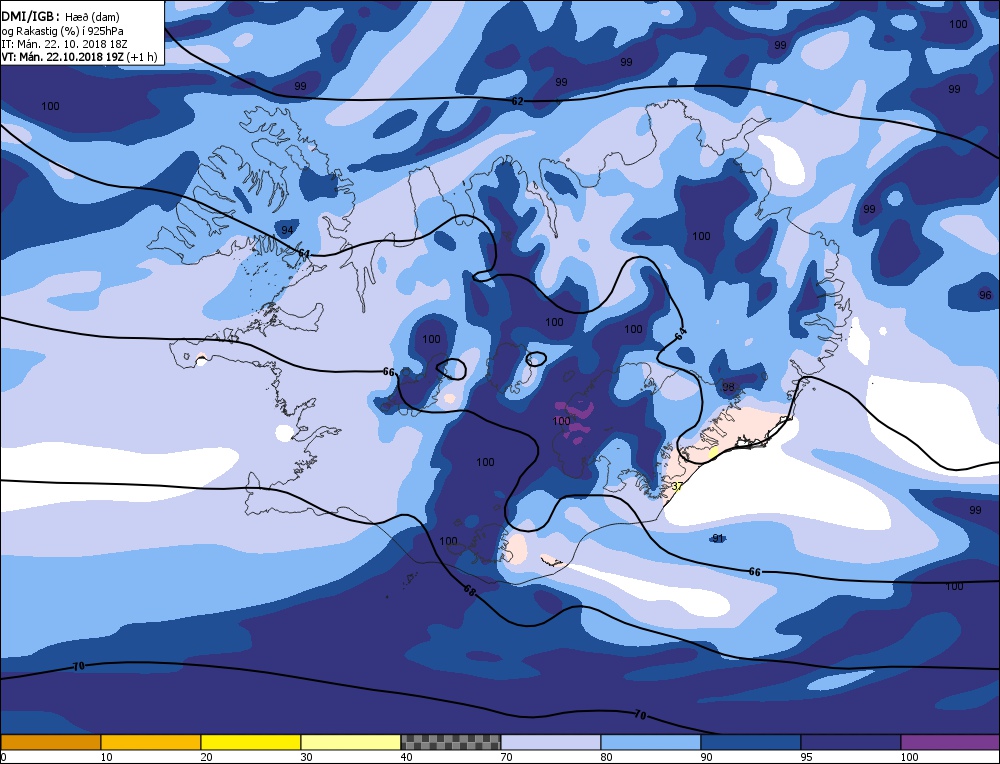This screenshot has height=764, width=1000.
Task: Click the contour label 62
Action: (x=517, y=101)
